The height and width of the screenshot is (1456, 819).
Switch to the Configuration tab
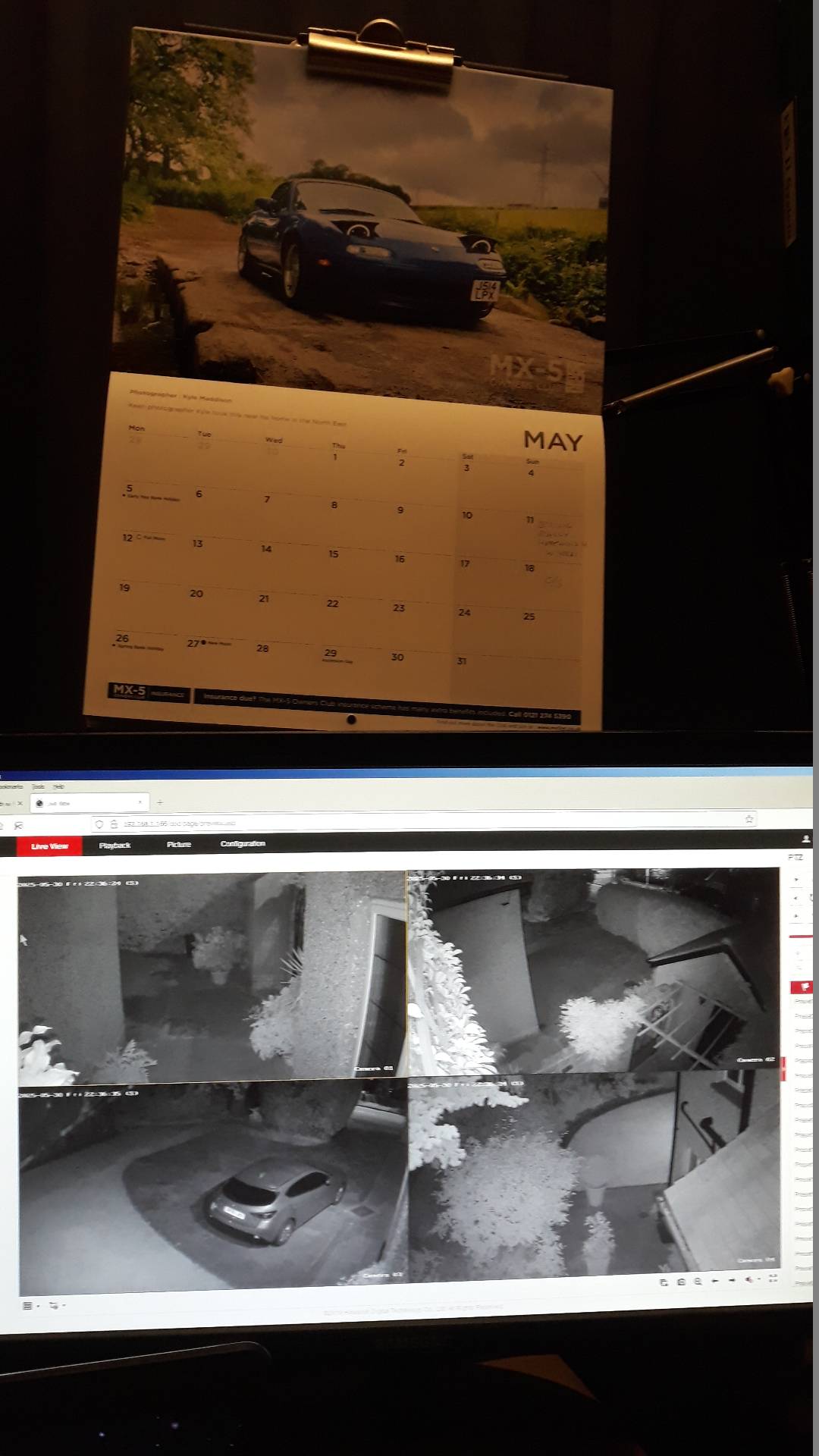243,843
